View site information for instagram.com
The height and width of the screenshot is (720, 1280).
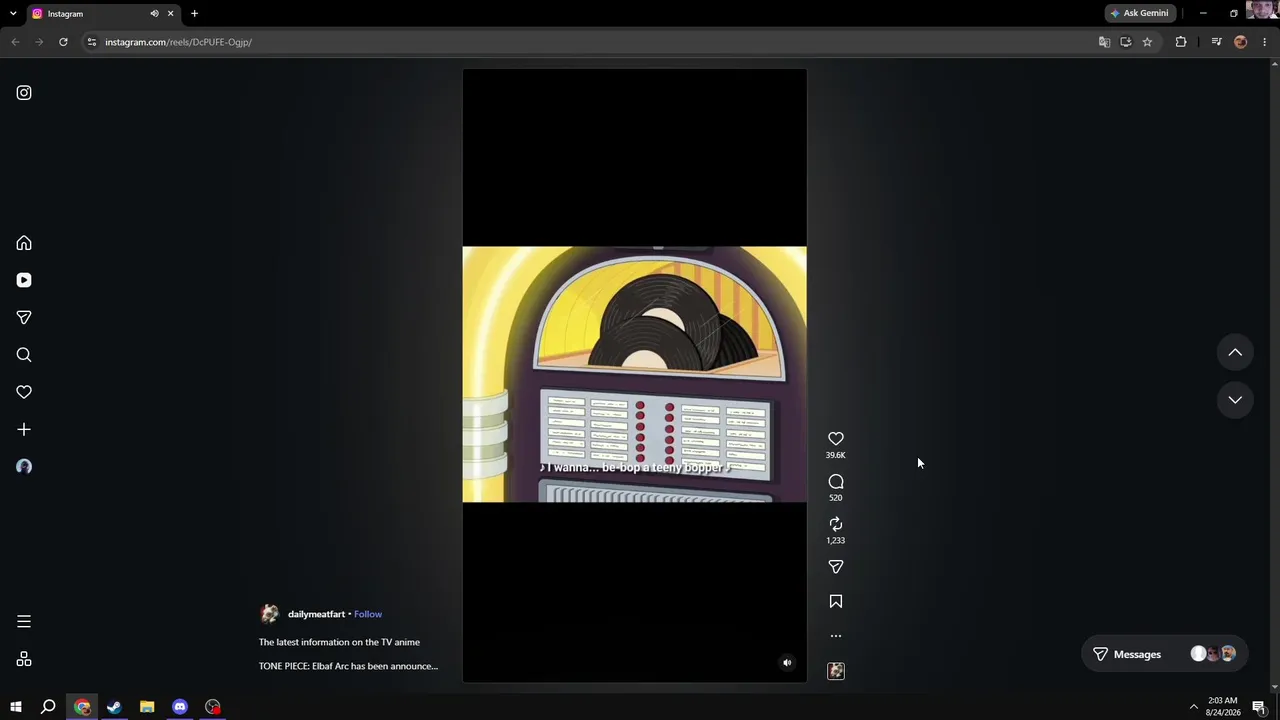[x=91, y=42]
